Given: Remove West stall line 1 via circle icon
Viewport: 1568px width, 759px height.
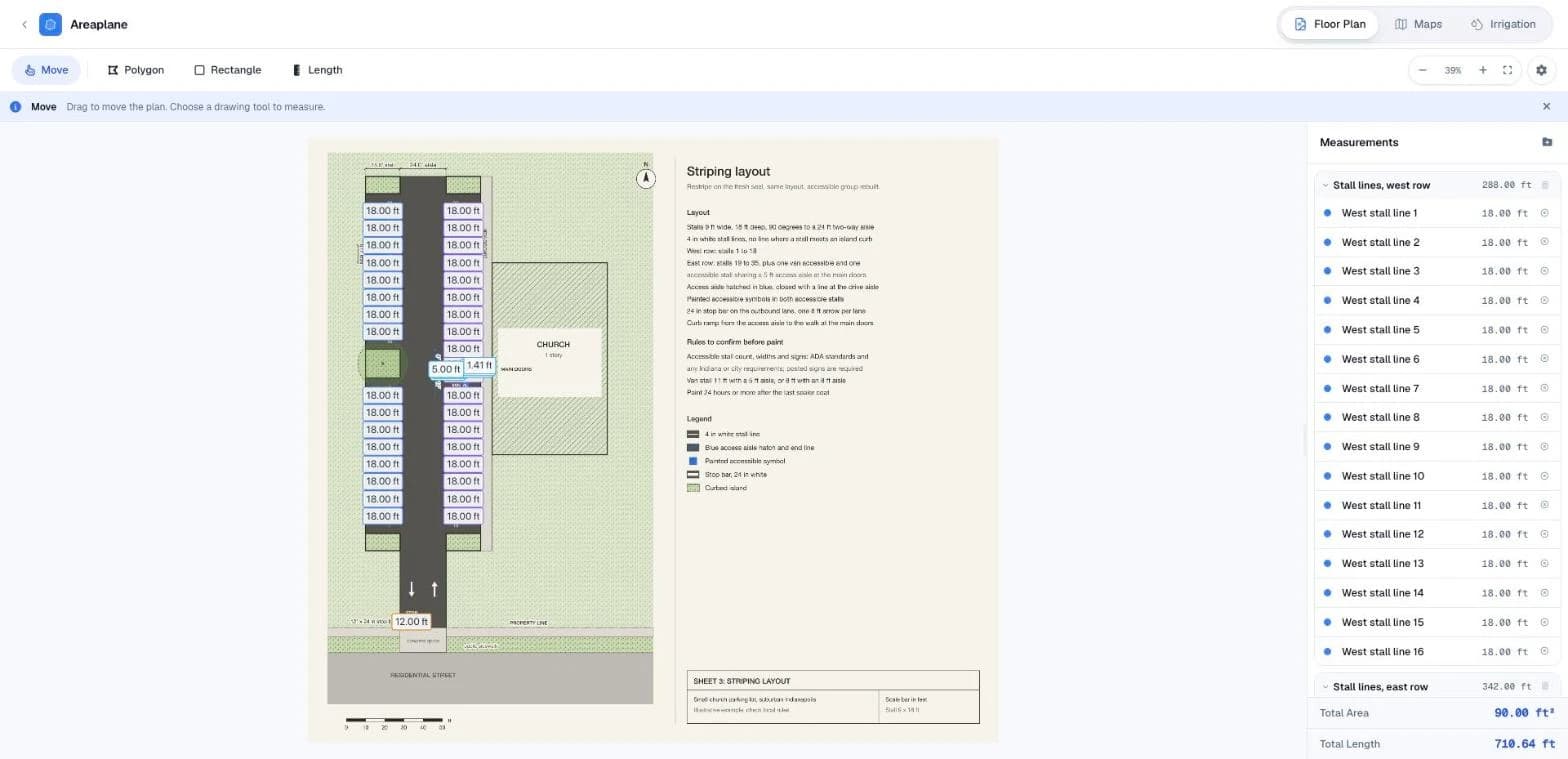Looking at the screenshot, I should tap(1544, 213).
